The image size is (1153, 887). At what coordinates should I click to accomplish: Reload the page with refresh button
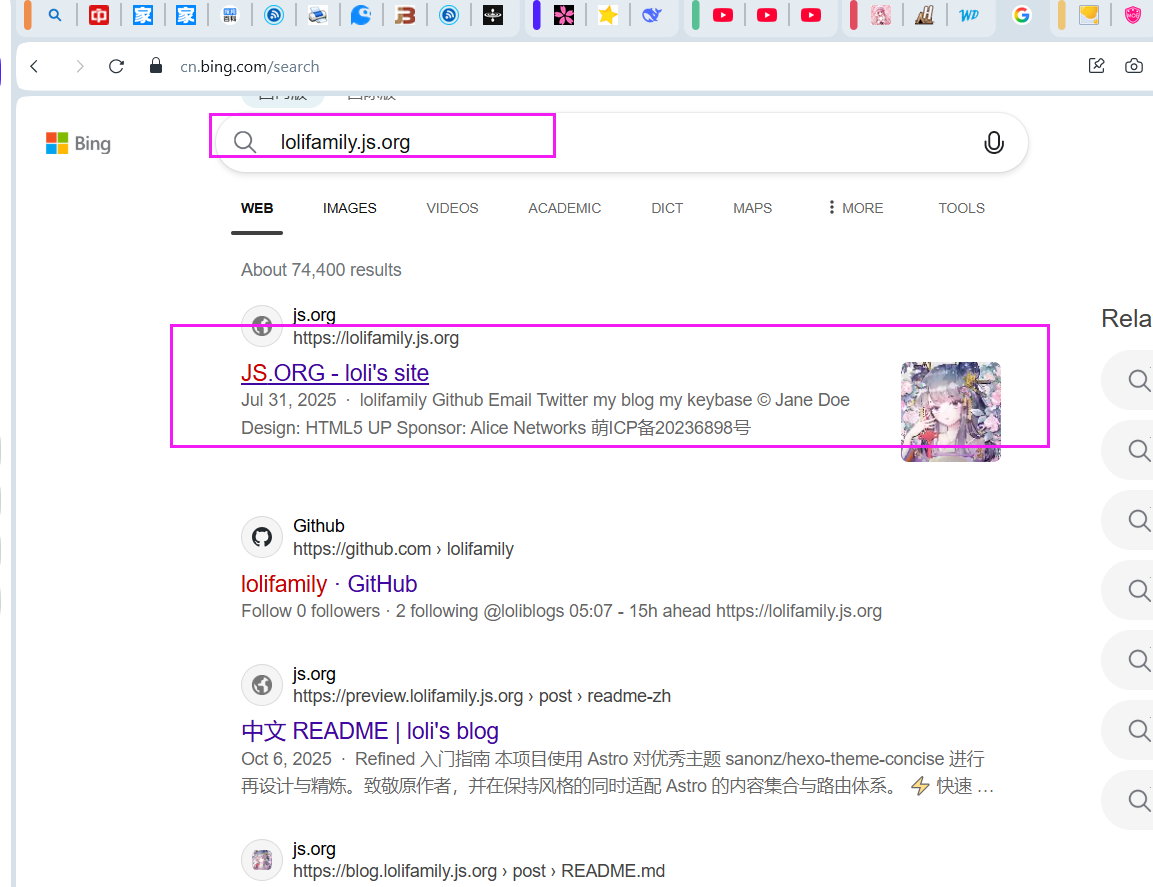[116, 66]
